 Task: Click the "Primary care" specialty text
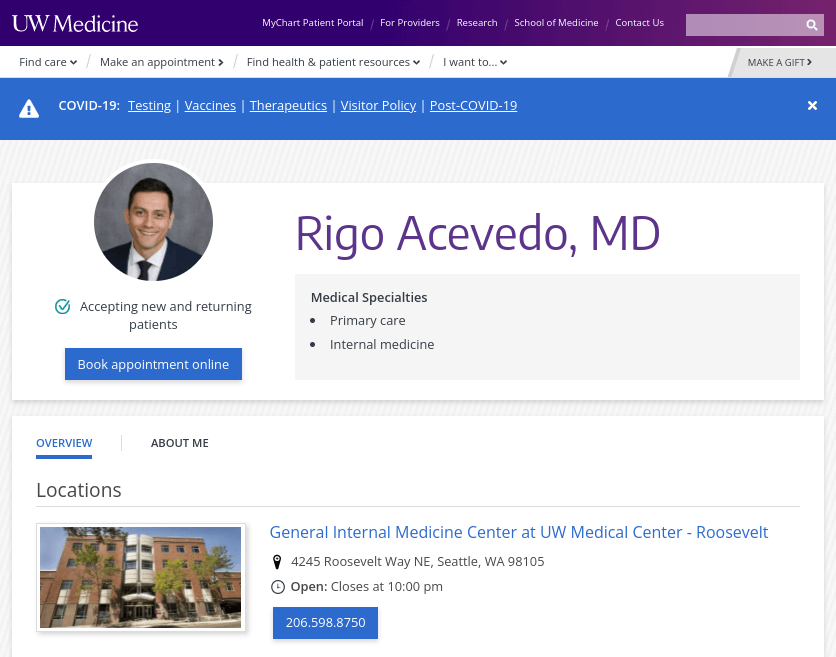point(367,321)
